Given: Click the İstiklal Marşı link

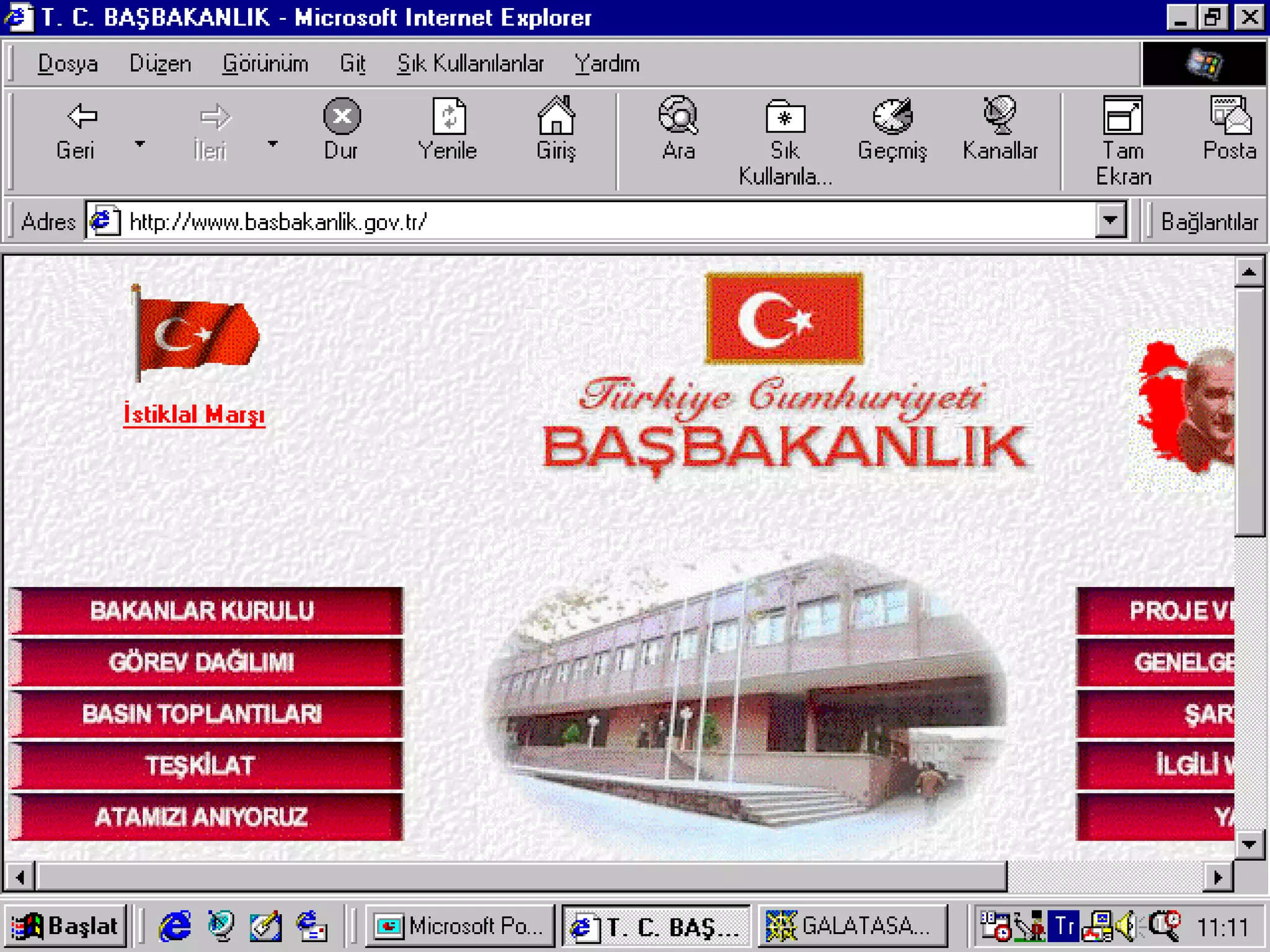Looking at the screenshot, I should click(x=194, y=414).
